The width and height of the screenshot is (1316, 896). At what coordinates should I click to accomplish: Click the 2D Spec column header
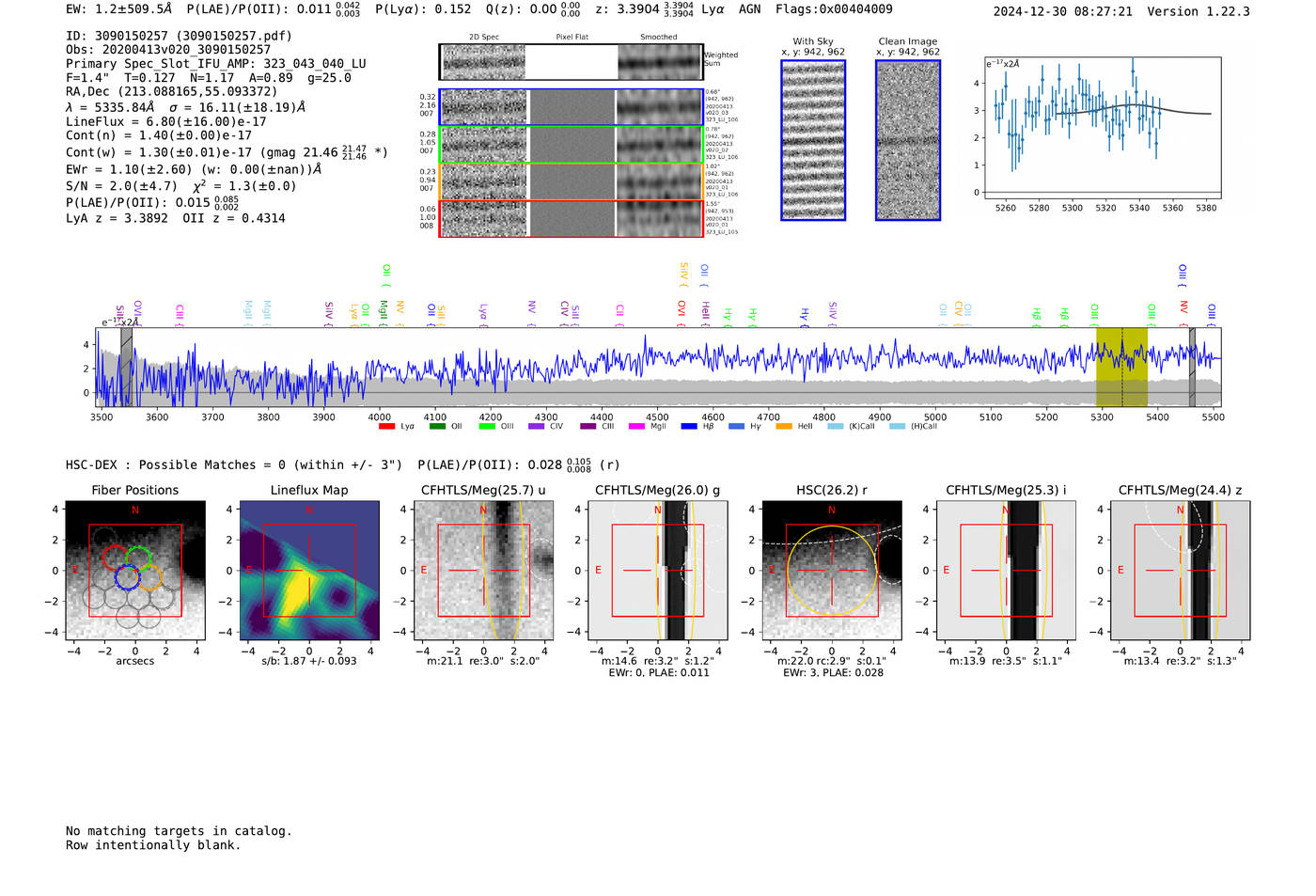click(484, 38)
